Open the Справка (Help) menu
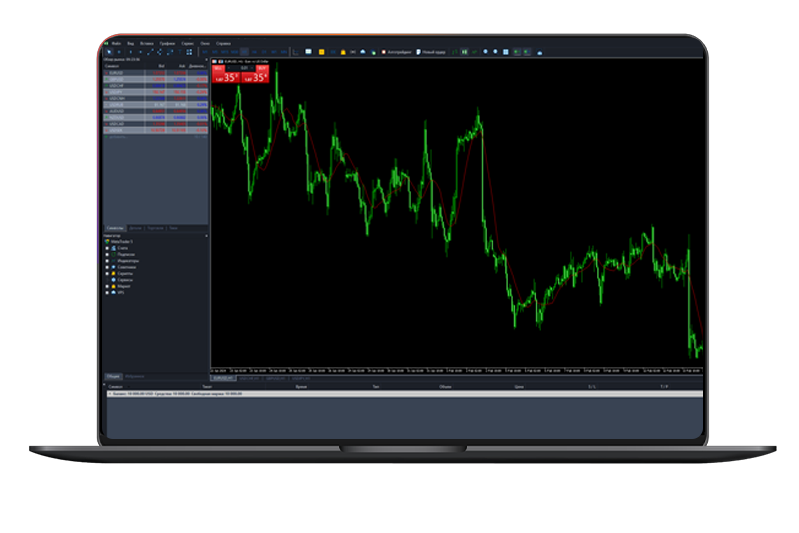 coord(222,44)
